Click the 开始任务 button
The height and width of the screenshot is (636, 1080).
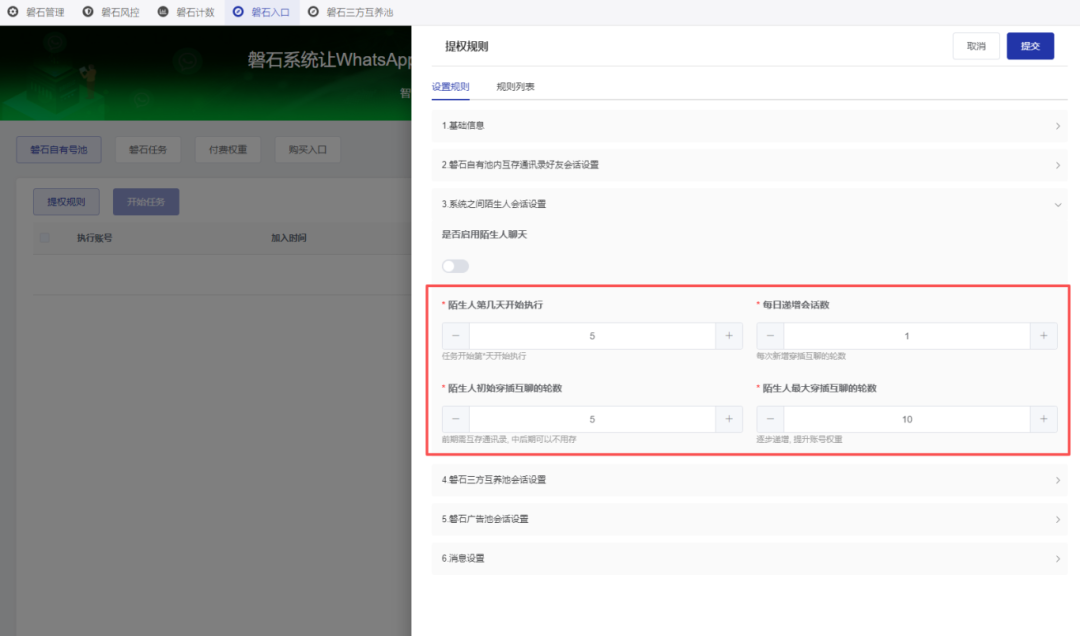[x=146, y=201]
